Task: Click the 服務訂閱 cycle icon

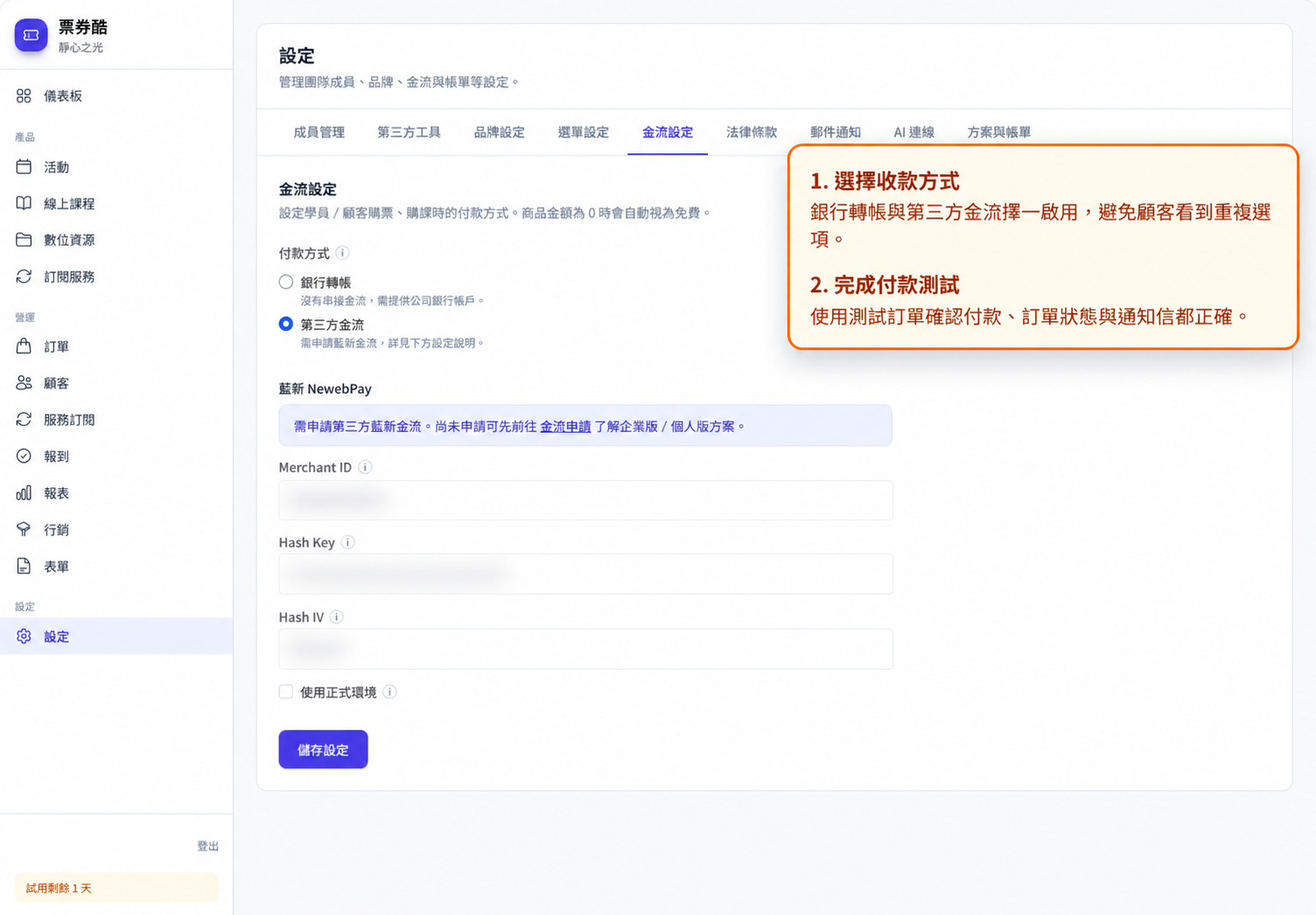Action: 24,420
